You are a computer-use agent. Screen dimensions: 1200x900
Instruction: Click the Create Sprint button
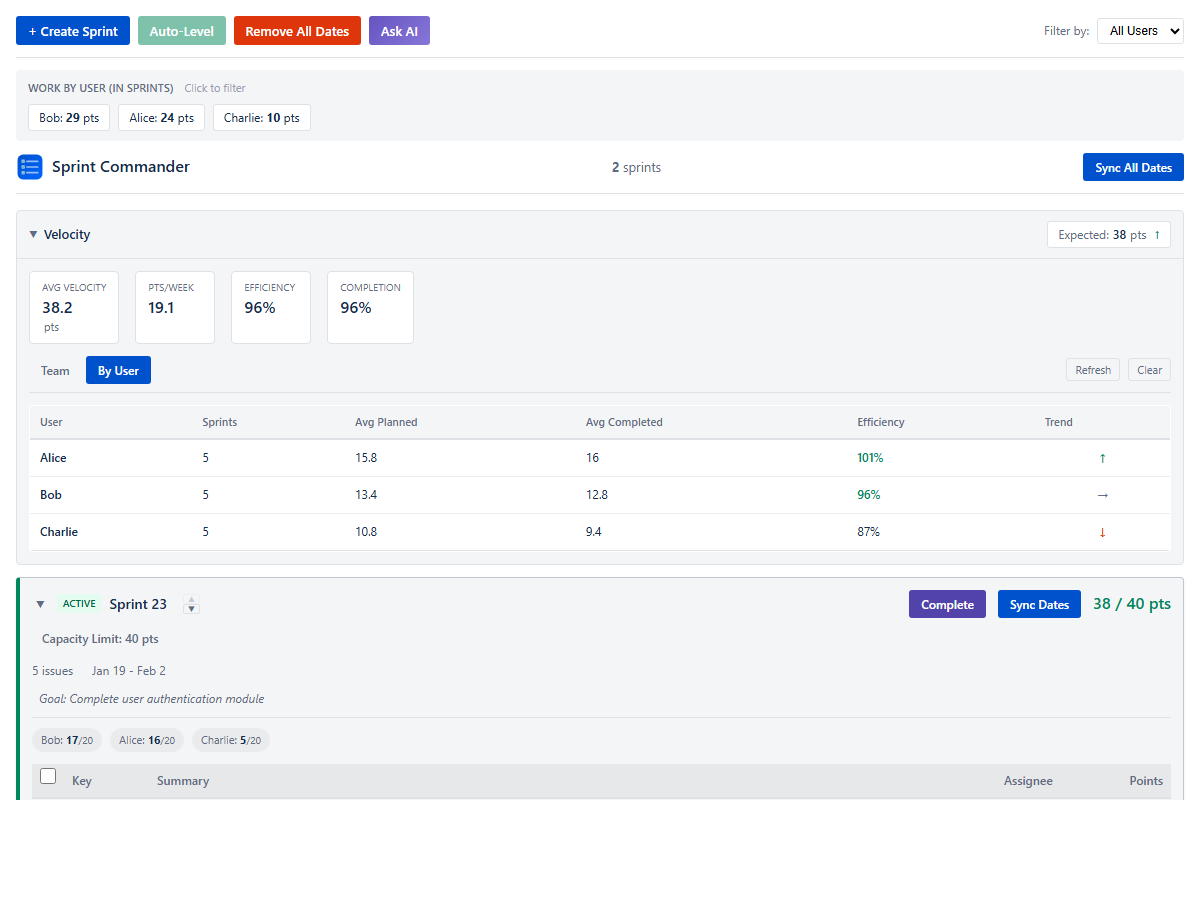72,30
